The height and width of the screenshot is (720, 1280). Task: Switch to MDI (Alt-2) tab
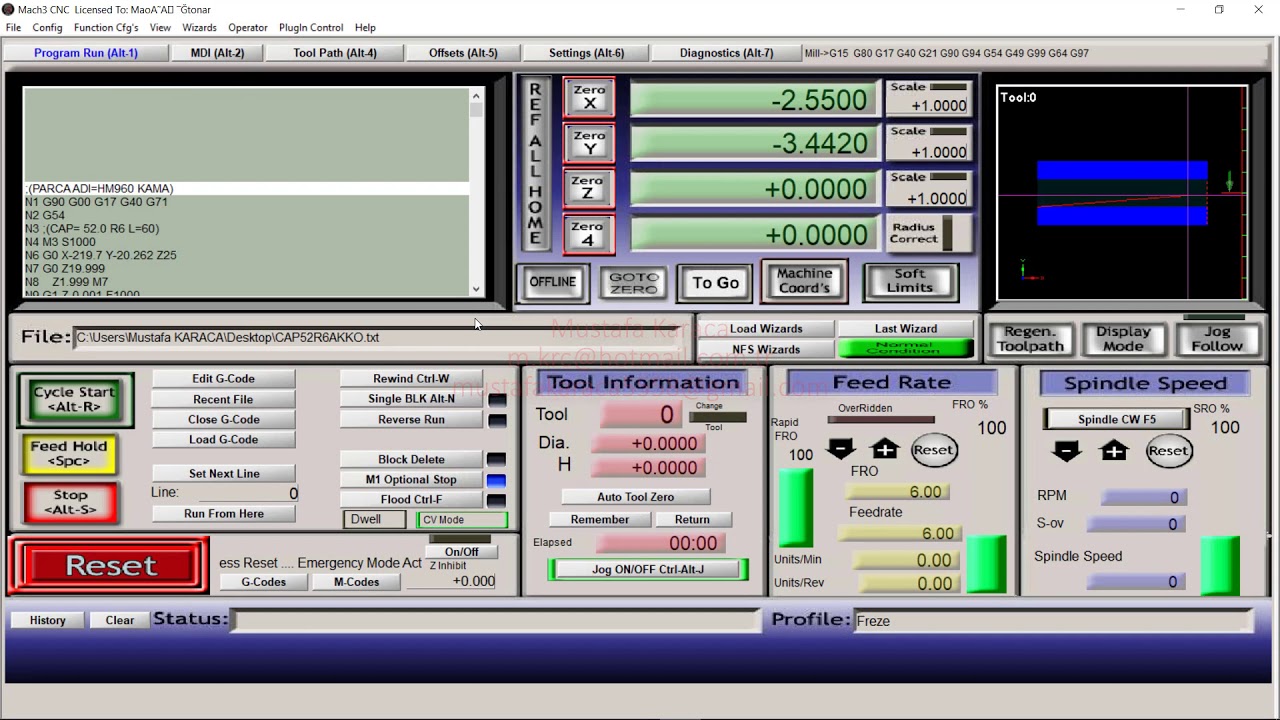217,53
